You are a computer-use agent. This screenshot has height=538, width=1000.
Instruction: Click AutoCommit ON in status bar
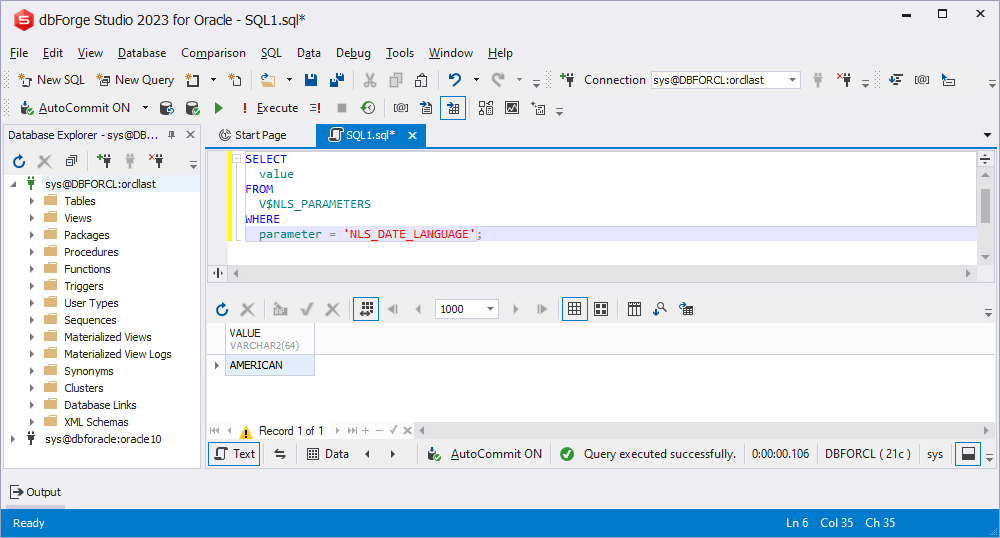485,454
